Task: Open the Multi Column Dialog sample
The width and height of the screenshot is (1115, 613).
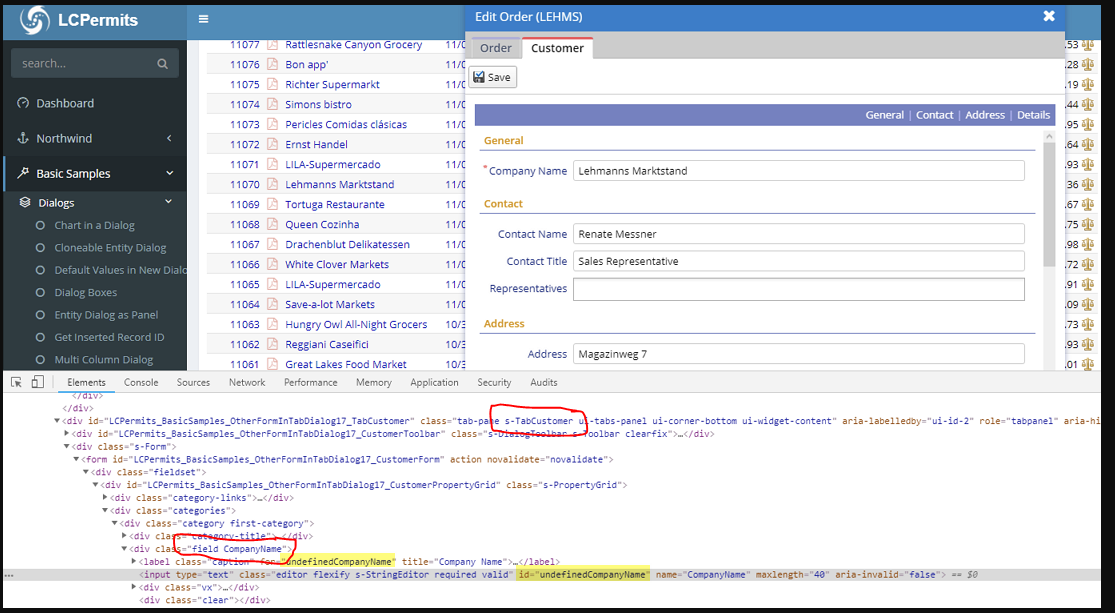Action: pyautogui.click(x=104, y=360)
